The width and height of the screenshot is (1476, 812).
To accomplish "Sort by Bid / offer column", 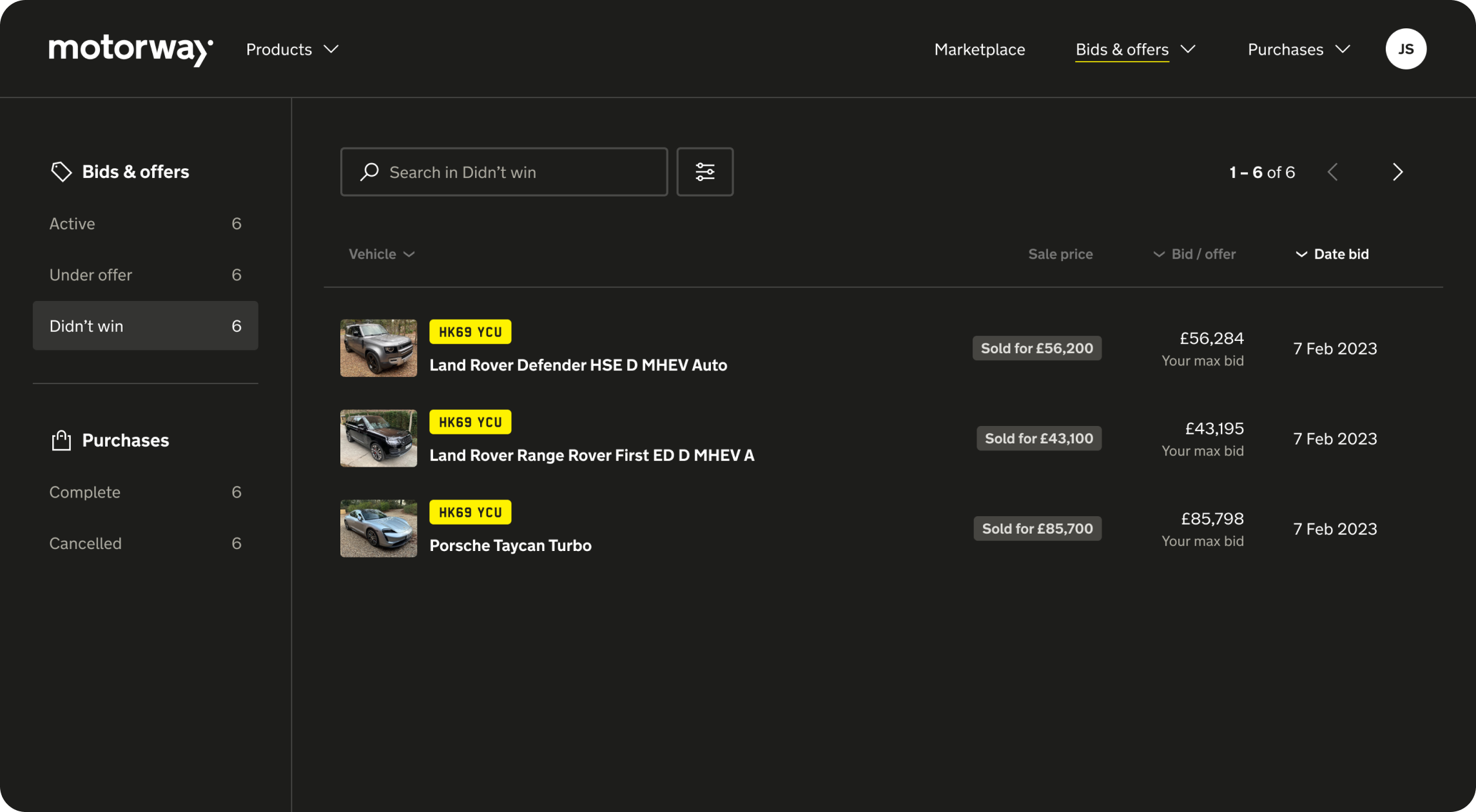I will tap(1194, 254).
